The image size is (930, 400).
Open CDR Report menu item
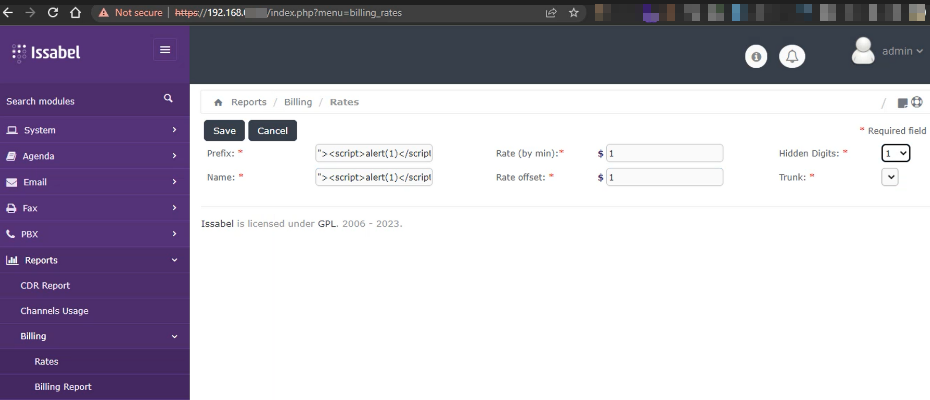click(x=45, y=285)
